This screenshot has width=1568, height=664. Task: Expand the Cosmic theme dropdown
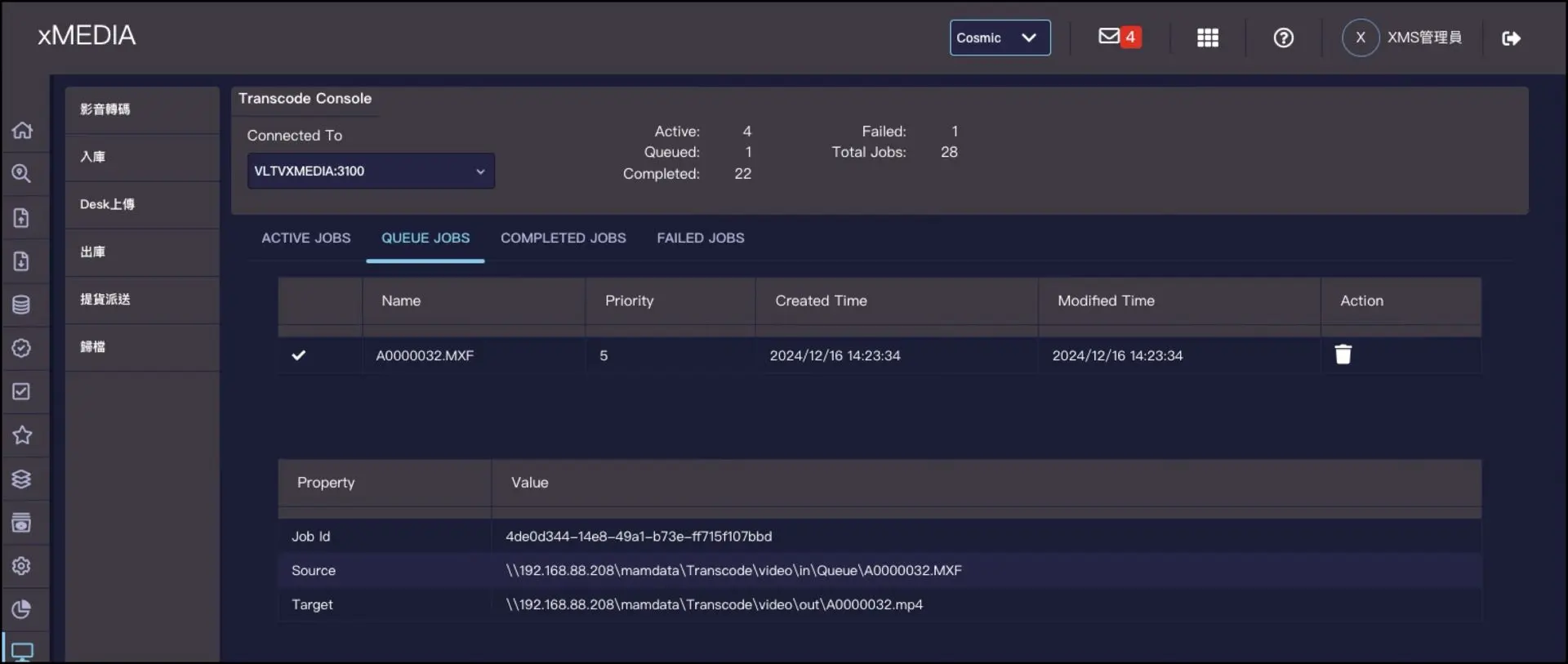[1000, 38]
